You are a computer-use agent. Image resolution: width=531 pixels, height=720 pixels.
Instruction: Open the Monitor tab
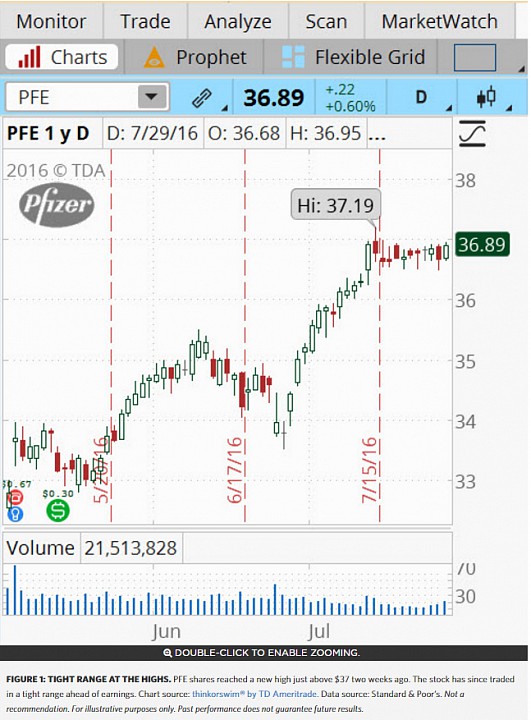click(x=51, y=22)
